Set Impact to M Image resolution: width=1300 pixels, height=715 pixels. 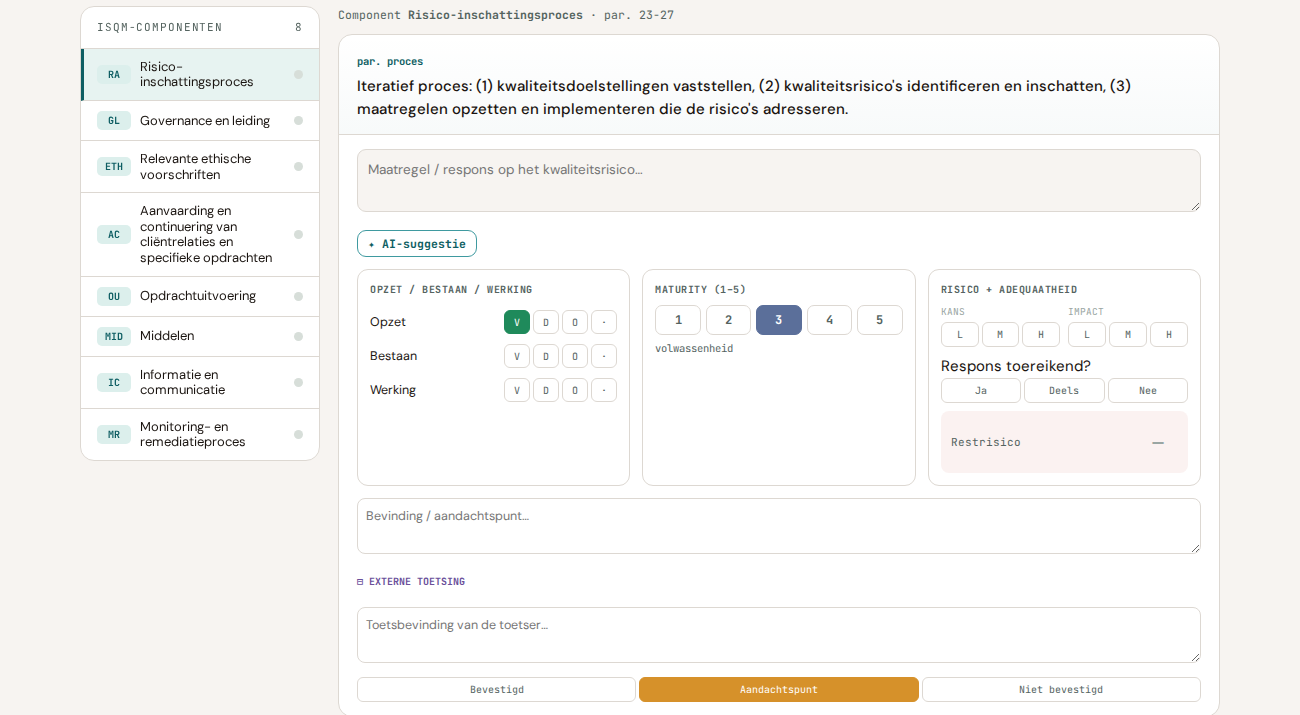tap(1128, 335)
